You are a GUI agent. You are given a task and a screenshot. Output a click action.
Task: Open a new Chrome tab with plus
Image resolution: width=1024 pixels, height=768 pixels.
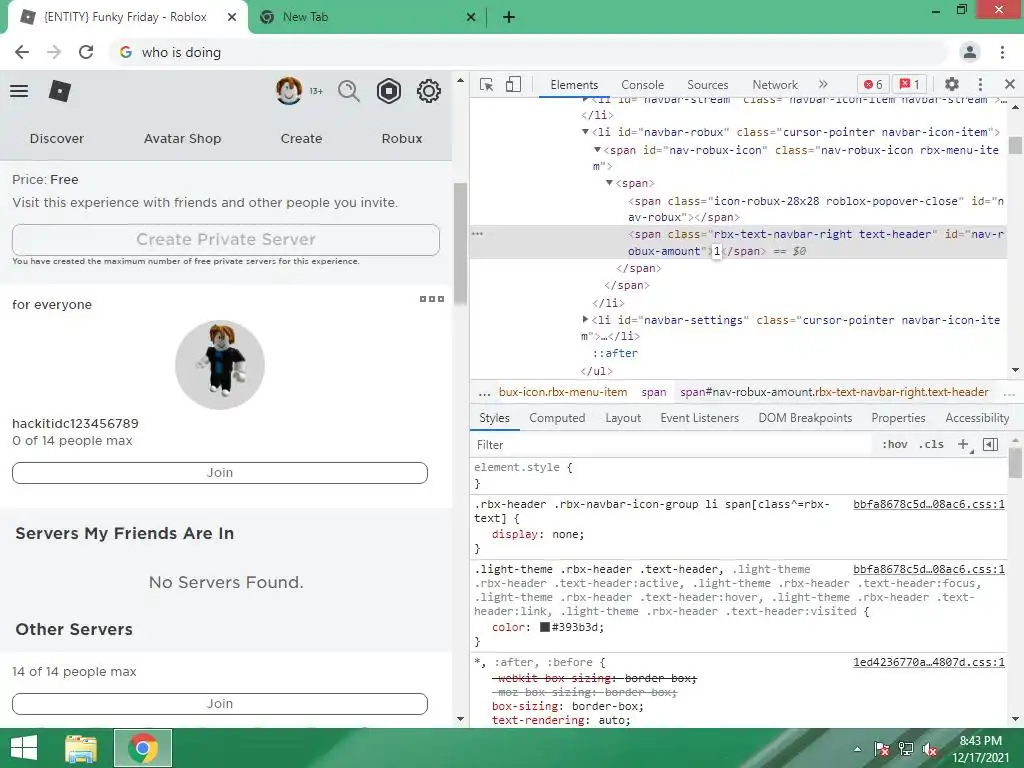click(x=509, y=18)
